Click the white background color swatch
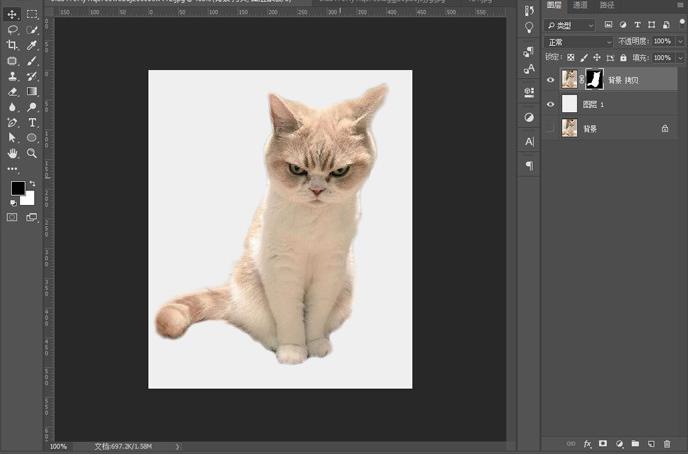Viewport: 688px width, 455px height. coord(29,200)
